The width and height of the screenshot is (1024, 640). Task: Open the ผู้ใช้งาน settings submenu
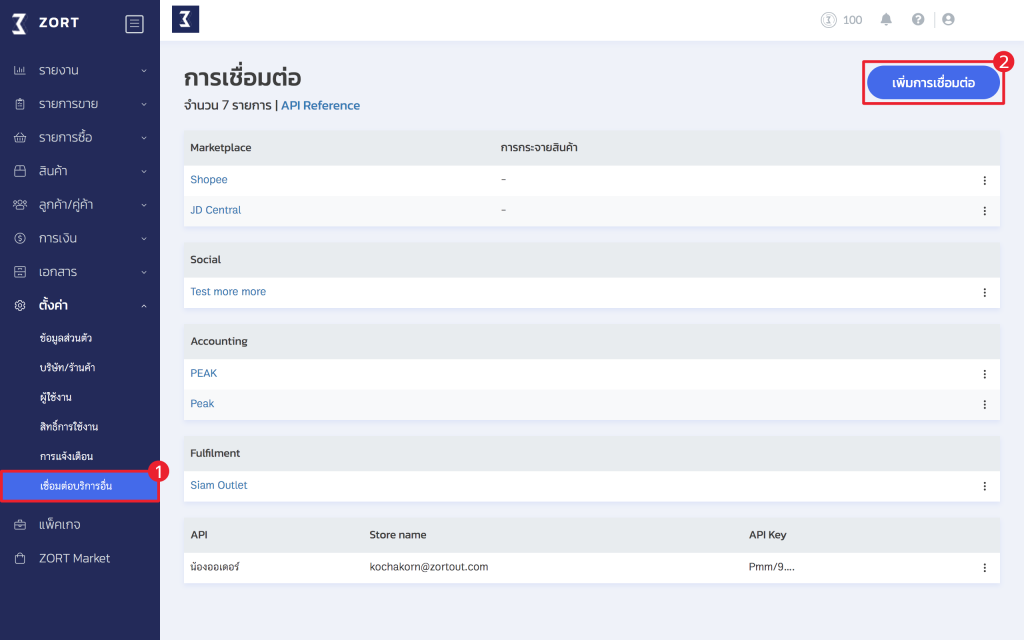[56, 397]
